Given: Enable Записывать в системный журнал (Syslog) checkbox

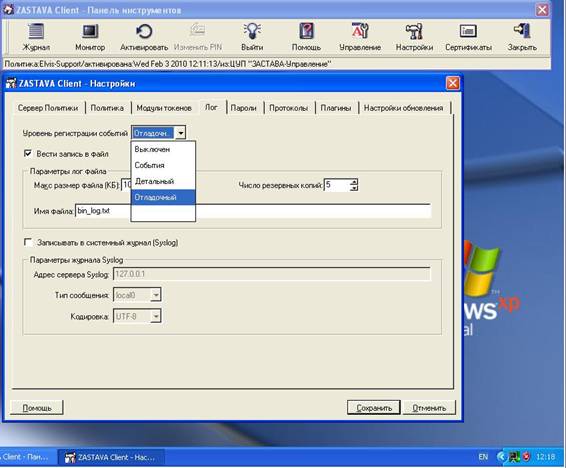Looking at the screenshot, I should 28,242.
